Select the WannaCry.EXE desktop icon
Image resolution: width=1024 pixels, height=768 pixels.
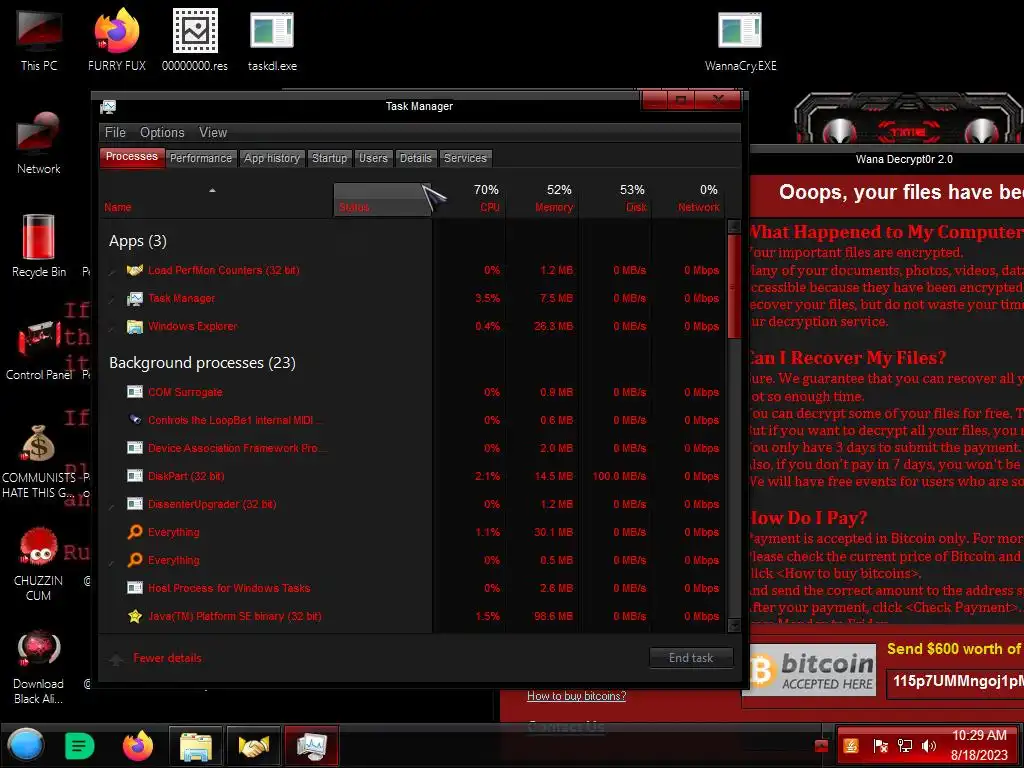(741, 40)
